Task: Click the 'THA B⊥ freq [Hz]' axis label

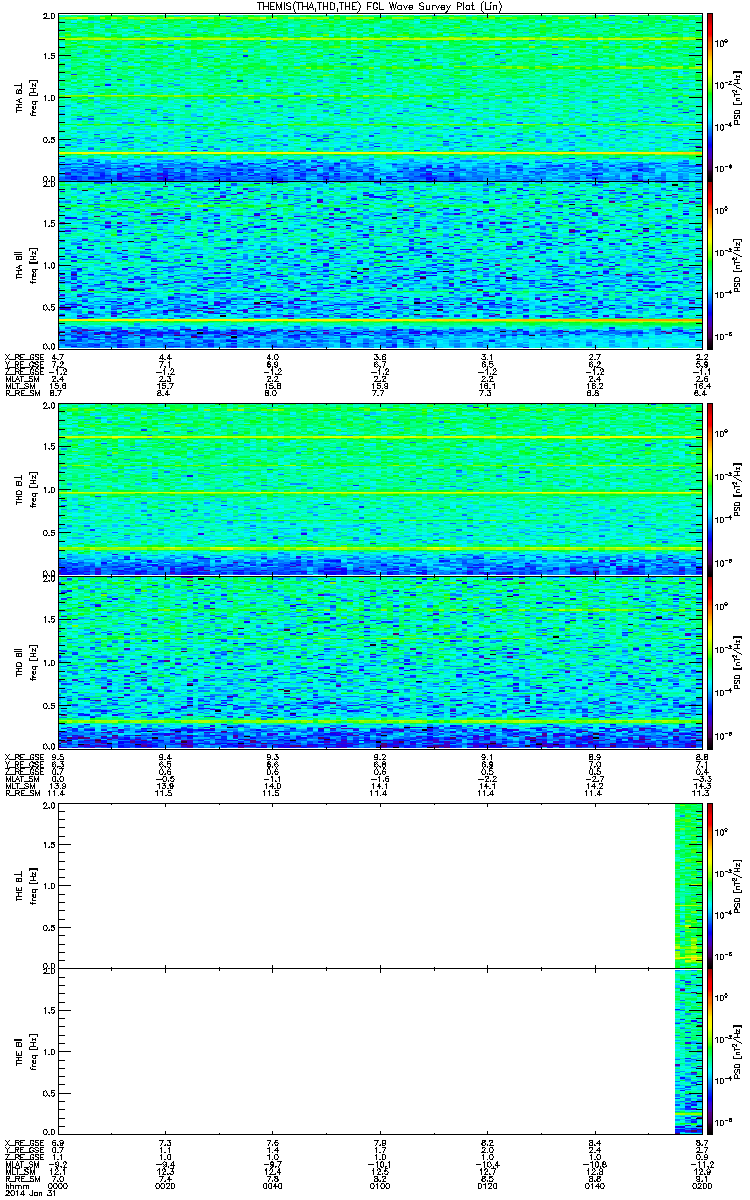Action: pos(25,97)
